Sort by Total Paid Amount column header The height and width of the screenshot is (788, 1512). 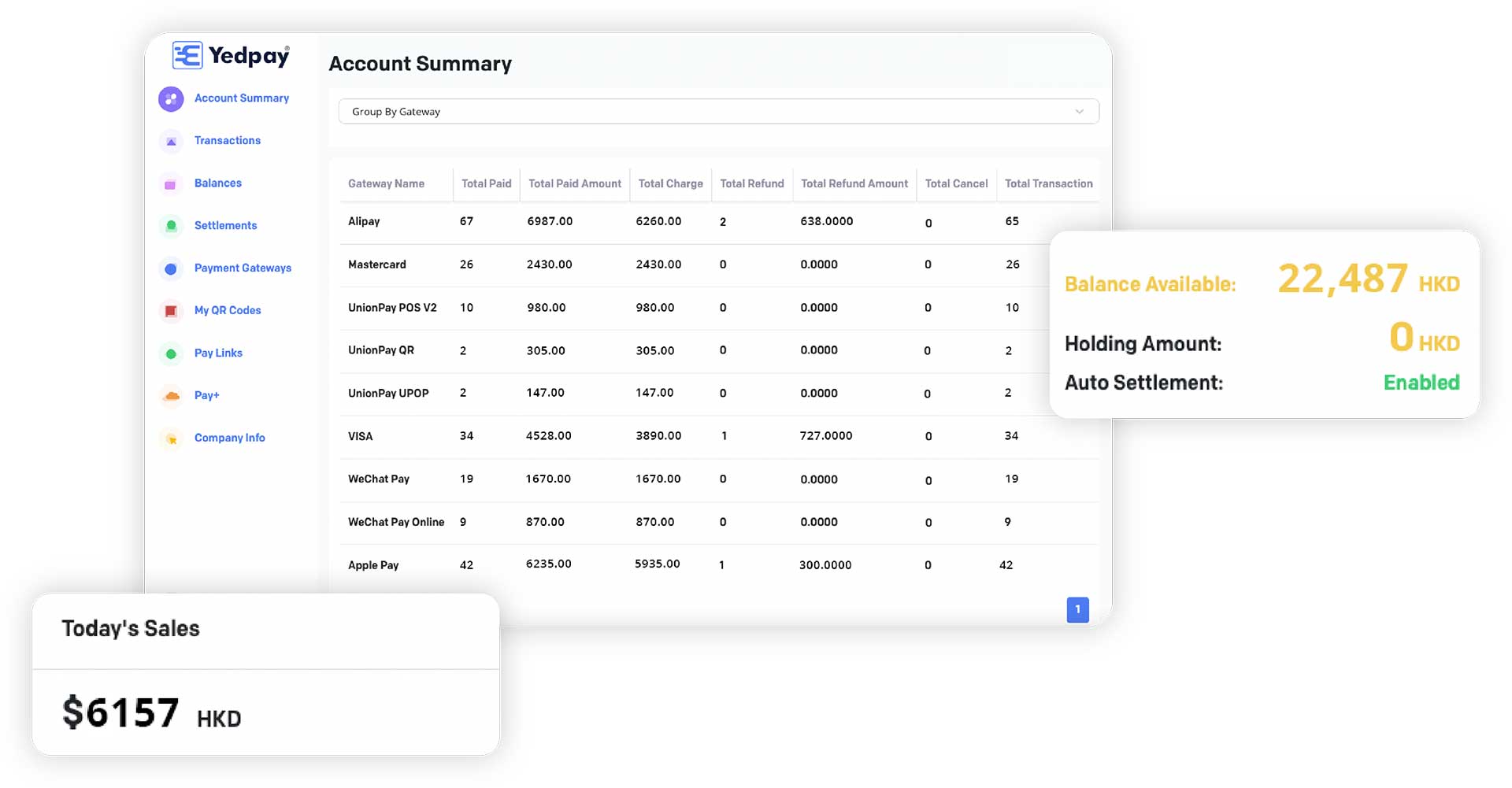click(x=574, y=184)
